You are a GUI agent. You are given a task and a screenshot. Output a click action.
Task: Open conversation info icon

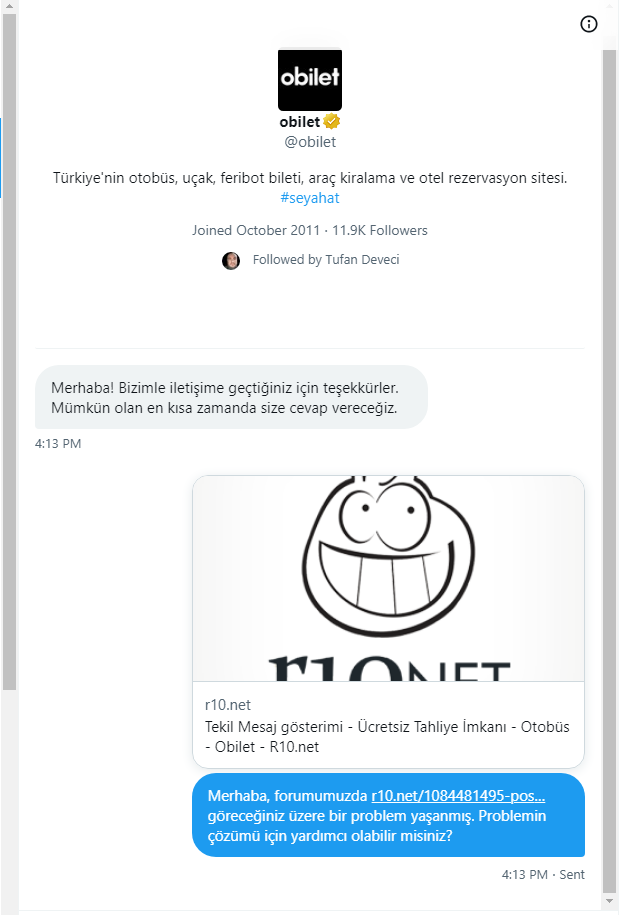589,24
